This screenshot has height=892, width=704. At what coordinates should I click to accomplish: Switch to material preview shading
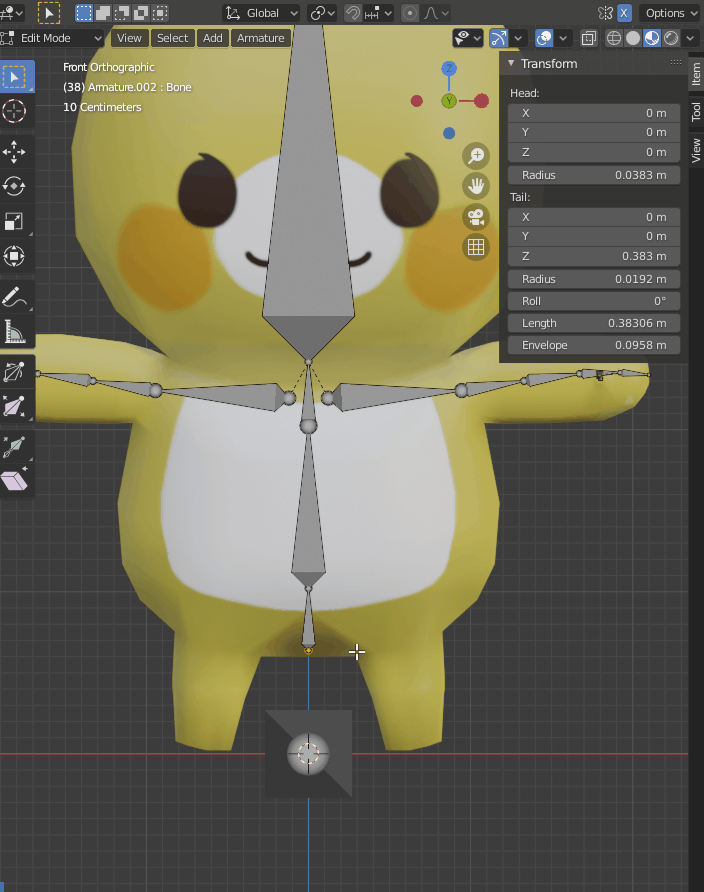[652, 38]
